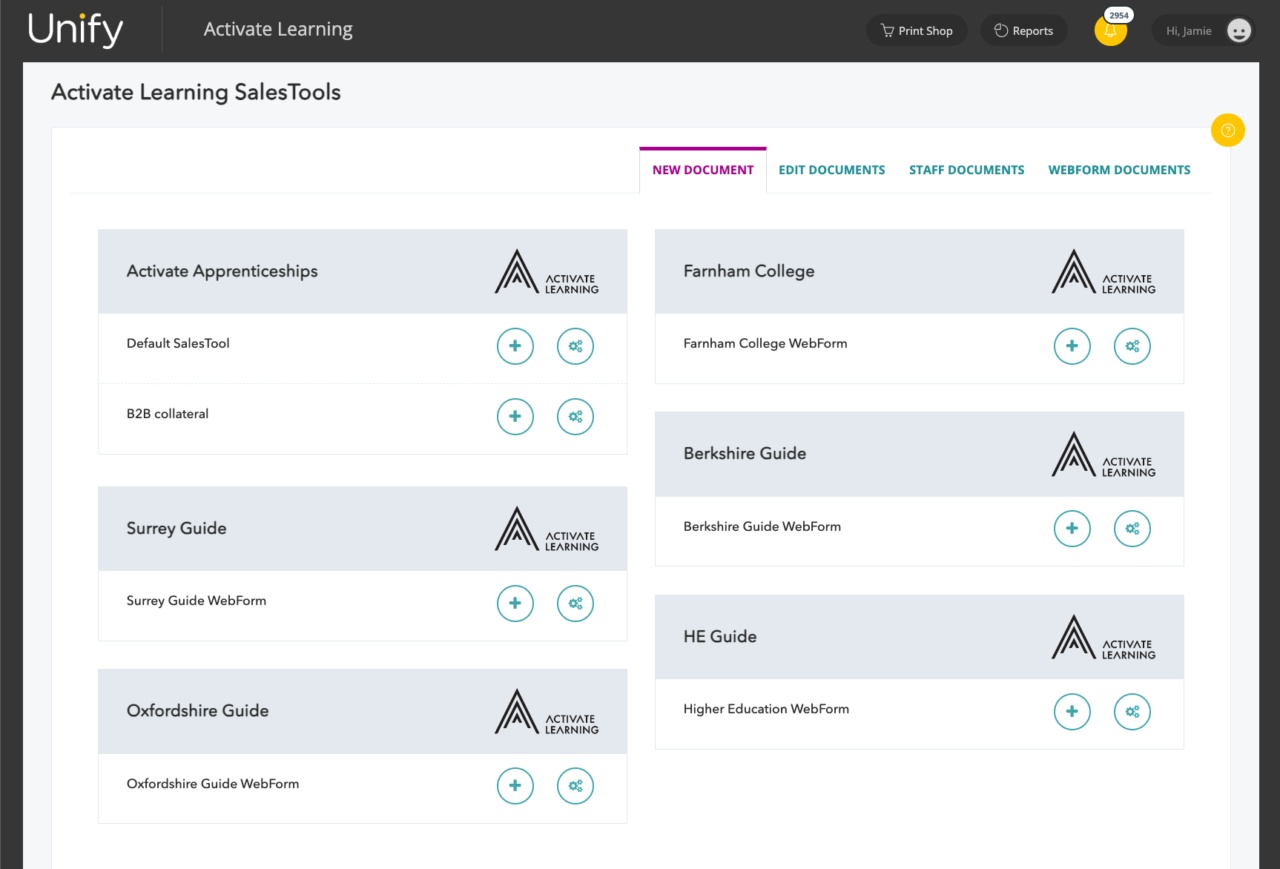Image resolution: width=1280 pixels, height=869 pixels.
Task: Add a new Oxfordshire Guide WebForm document
Action: [x=515, y=786]
